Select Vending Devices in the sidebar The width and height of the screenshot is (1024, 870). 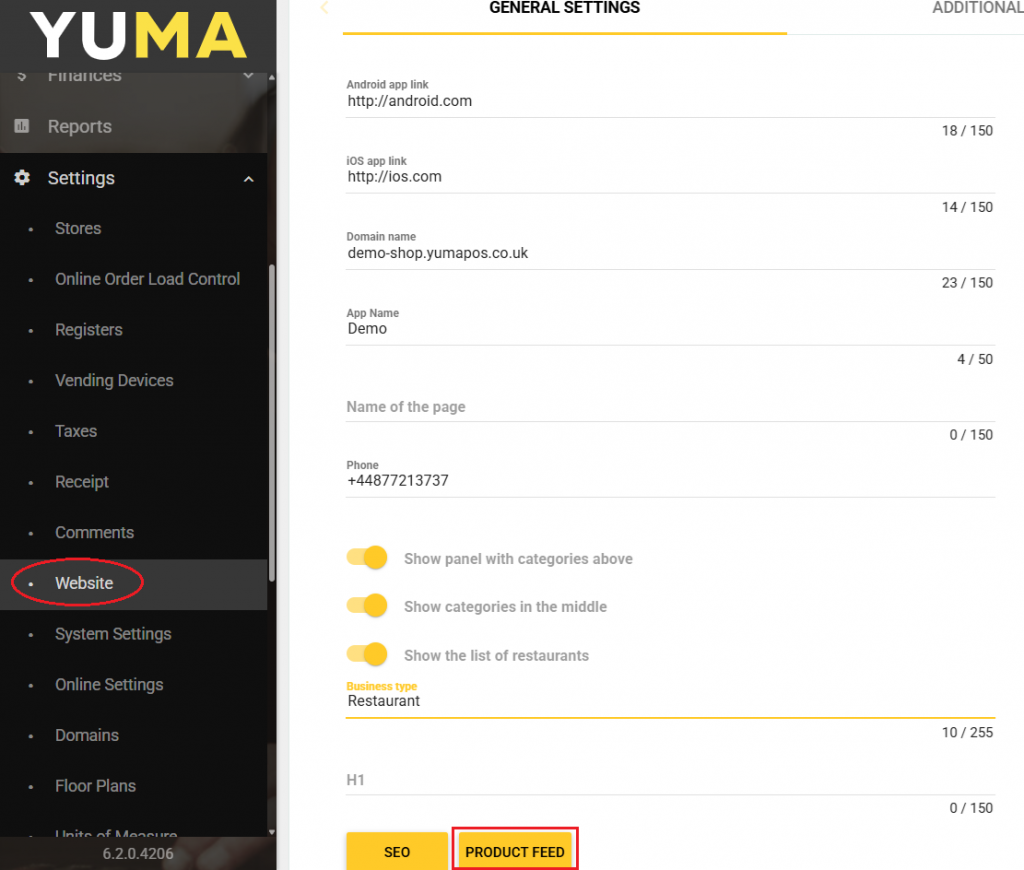114,380
